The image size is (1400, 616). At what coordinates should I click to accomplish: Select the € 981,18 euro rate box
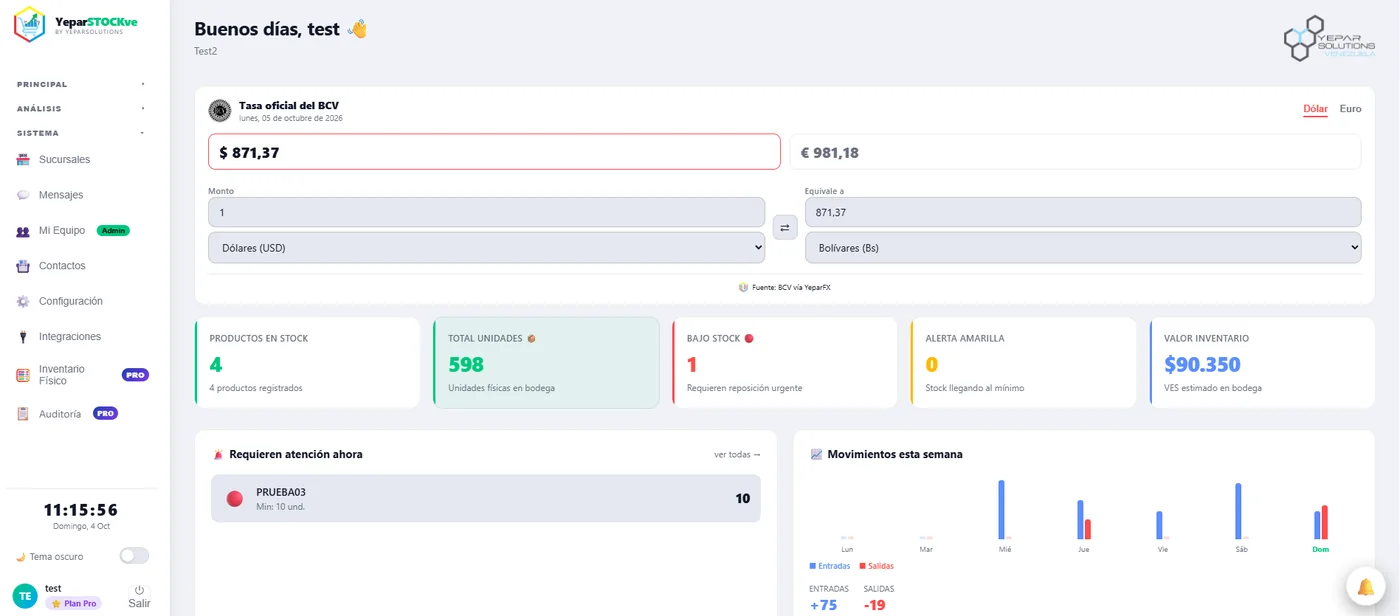pos(1075,152)
